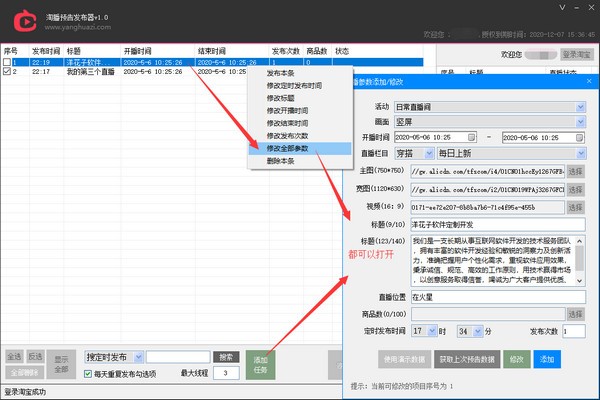Screen dimensions: 600x400
Task: Toggle 每天重复发布勾选项 checkbox
Action: 88,373
